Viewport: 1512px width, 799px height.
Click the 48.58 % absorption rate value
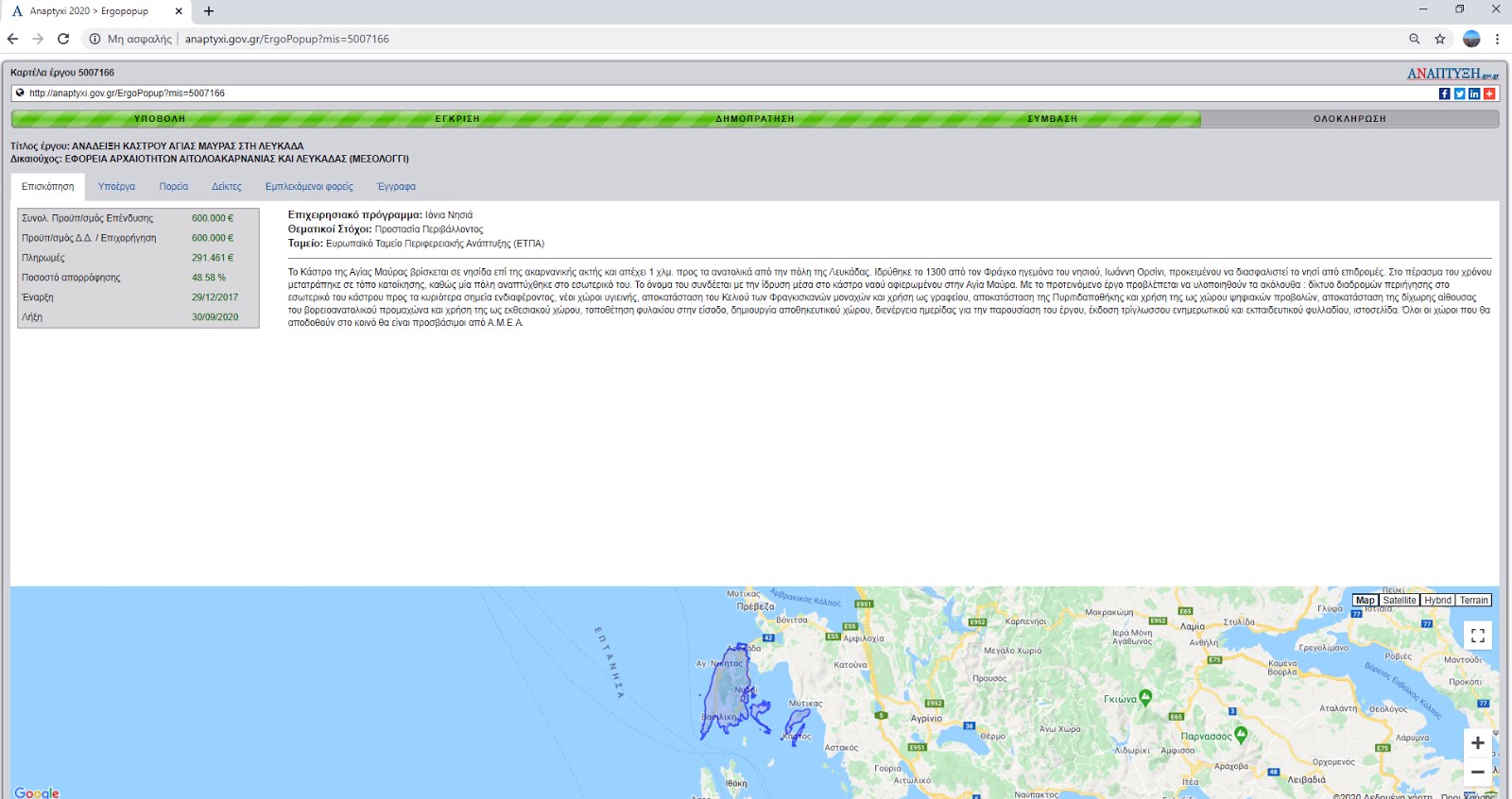tap(209, 278)
